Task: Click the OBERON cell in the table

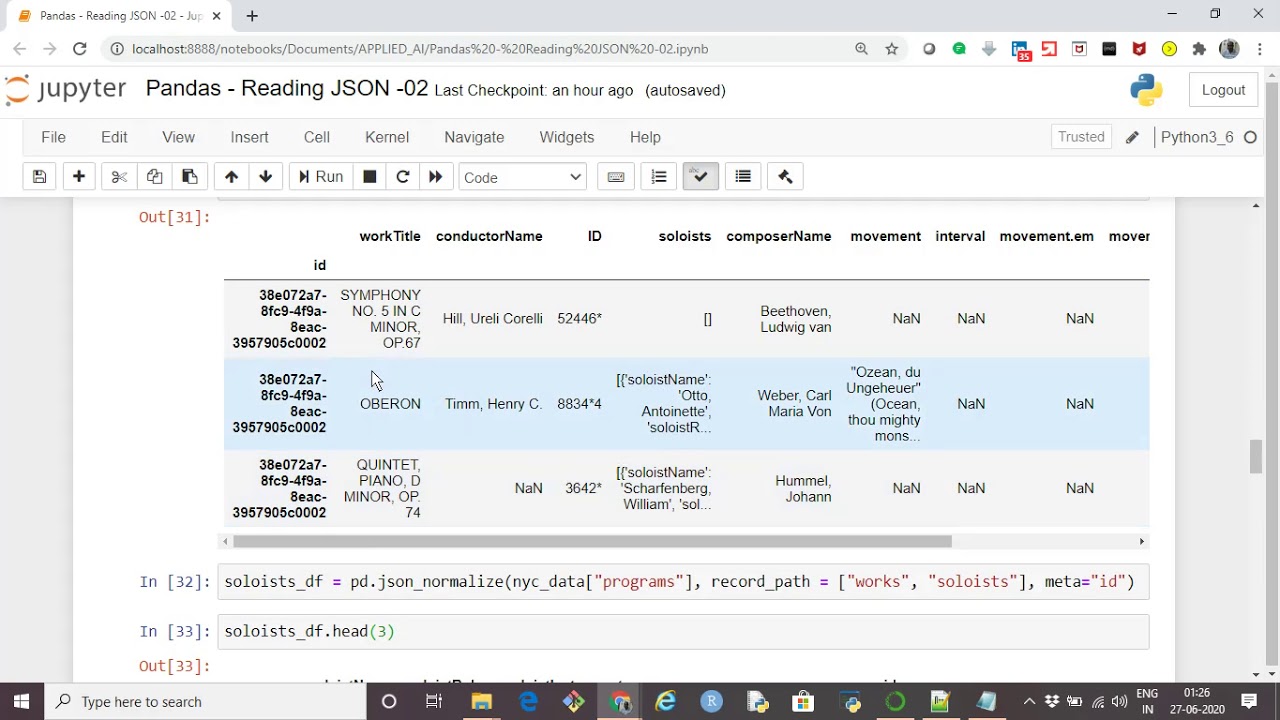Action: [390, 404]
